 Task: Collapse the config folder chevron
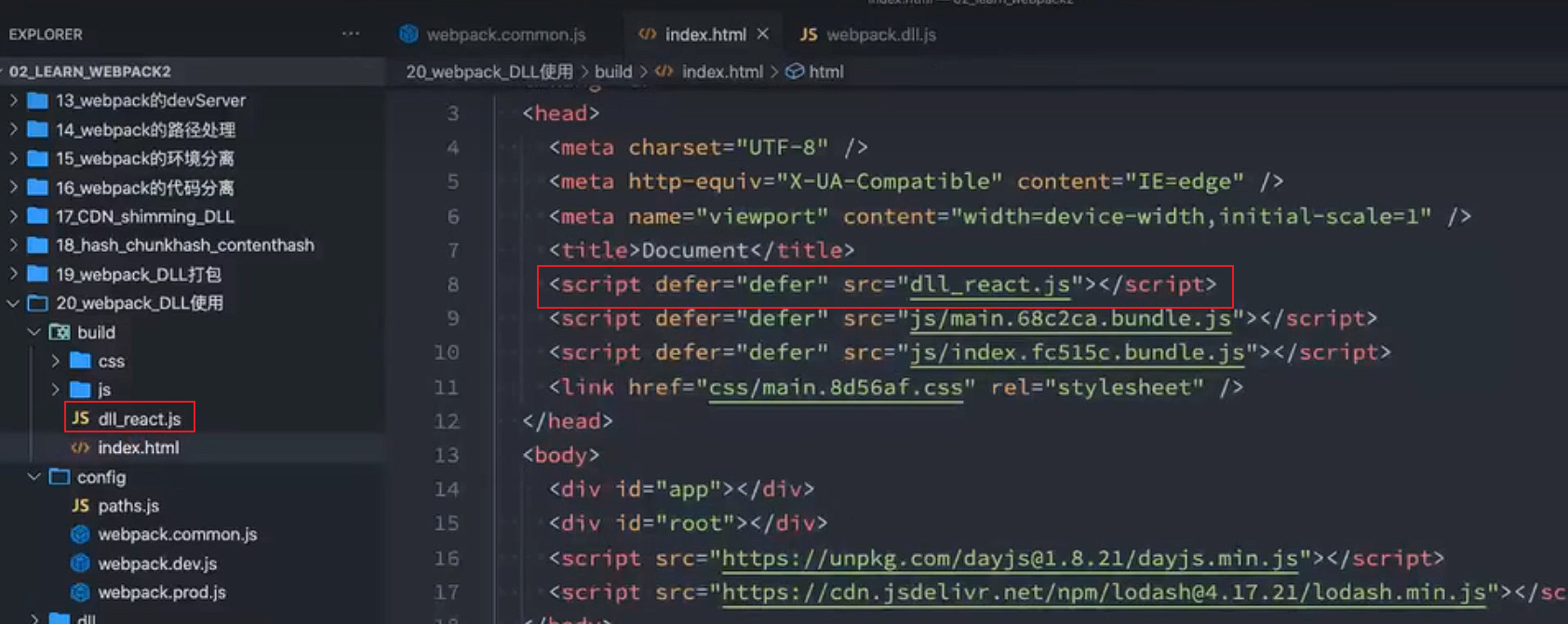(34, 477)
